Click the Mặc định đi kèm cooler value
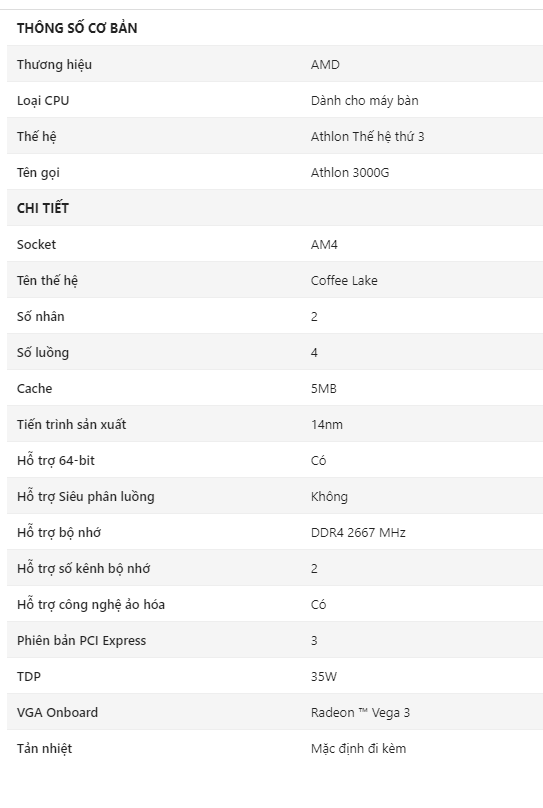 point(358,749)
